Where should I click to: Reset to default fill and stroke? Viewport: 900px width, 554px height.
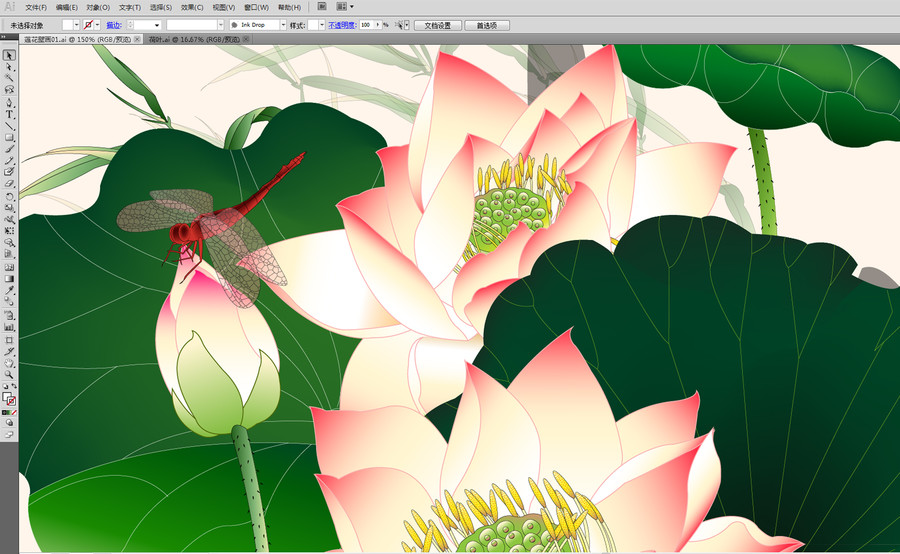[5, 386]
